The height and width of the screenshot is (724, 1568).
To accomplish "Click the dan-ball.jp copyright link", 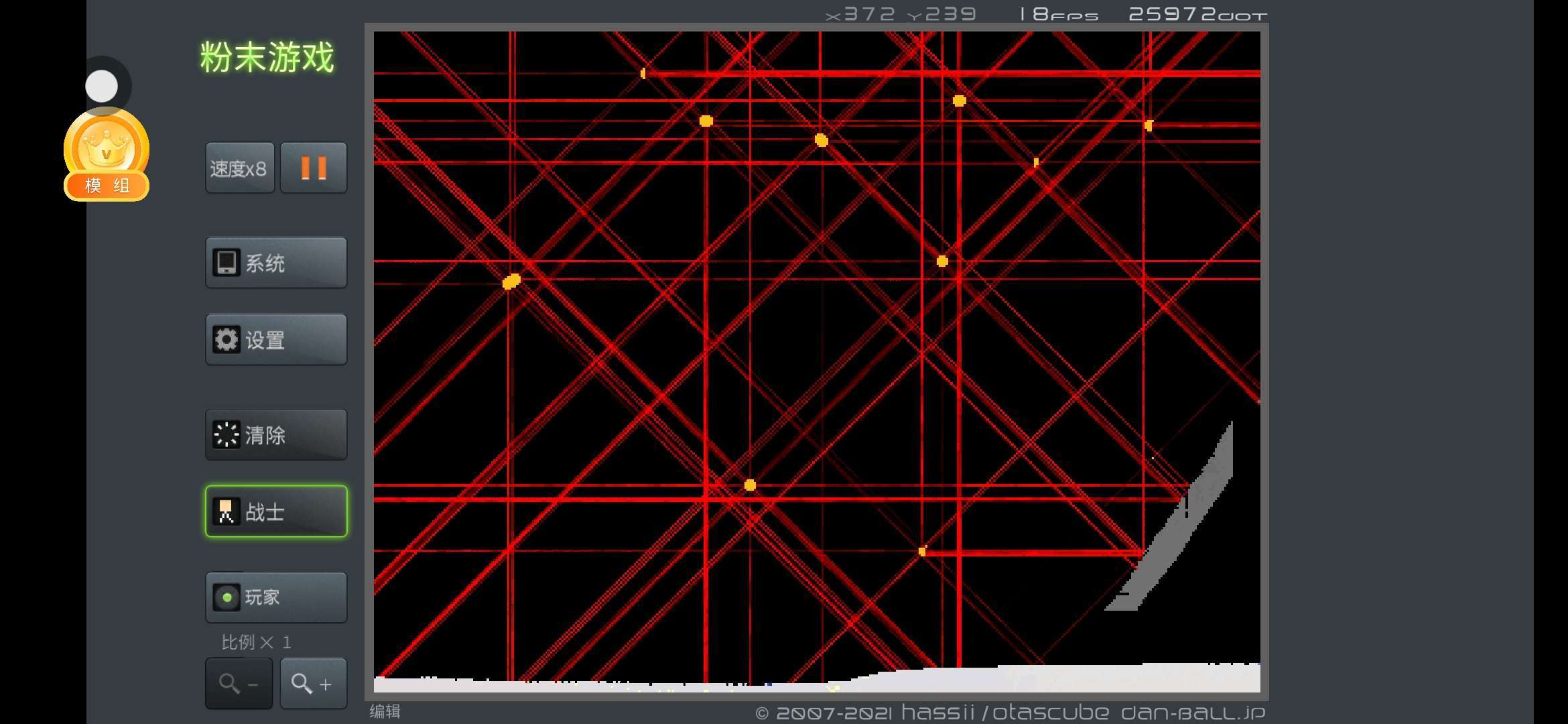I will click(1193, 713).
